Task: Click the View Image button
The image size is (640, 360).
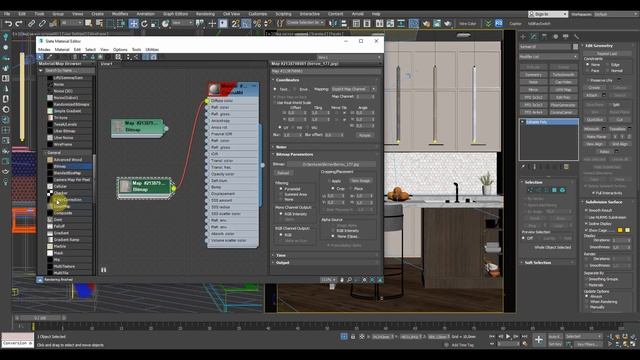Action: point(361,180)
